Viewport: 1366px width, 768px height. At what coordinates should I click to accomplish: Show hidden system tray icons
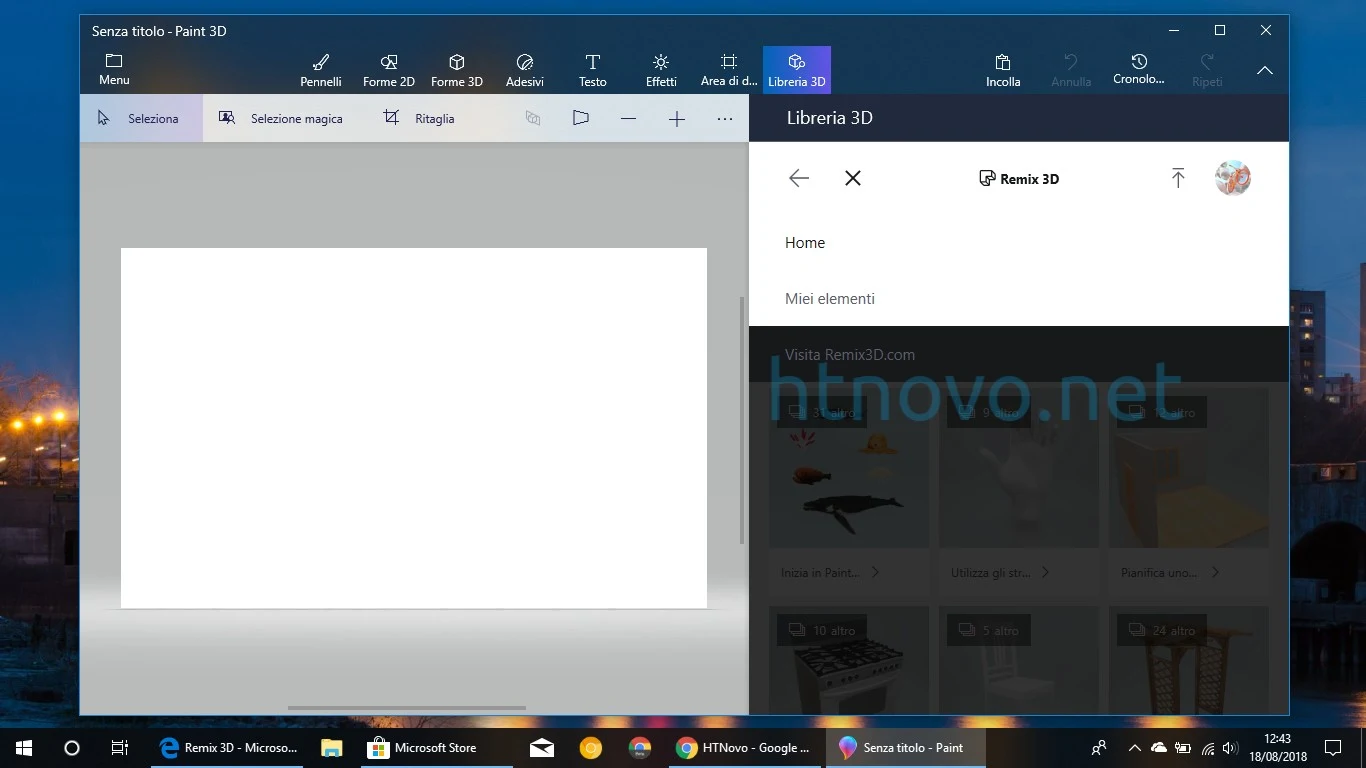pyautogui.click(x=1134, y=748)
